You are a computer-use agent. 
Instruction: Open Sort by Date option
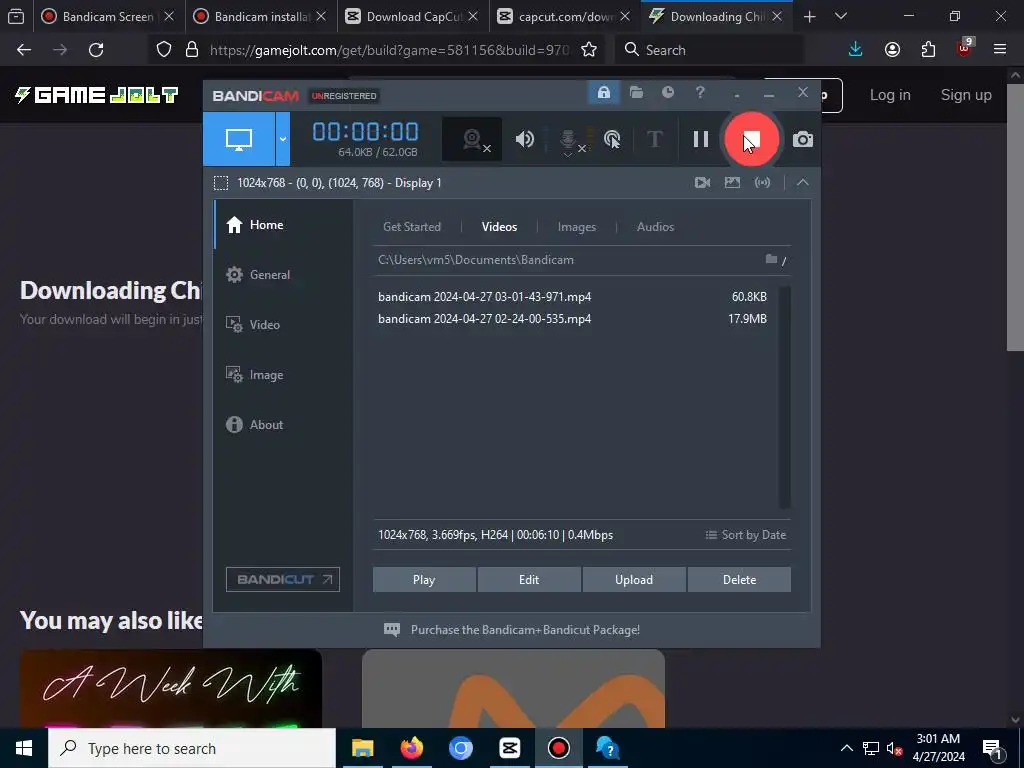click(x=746, y=535)
